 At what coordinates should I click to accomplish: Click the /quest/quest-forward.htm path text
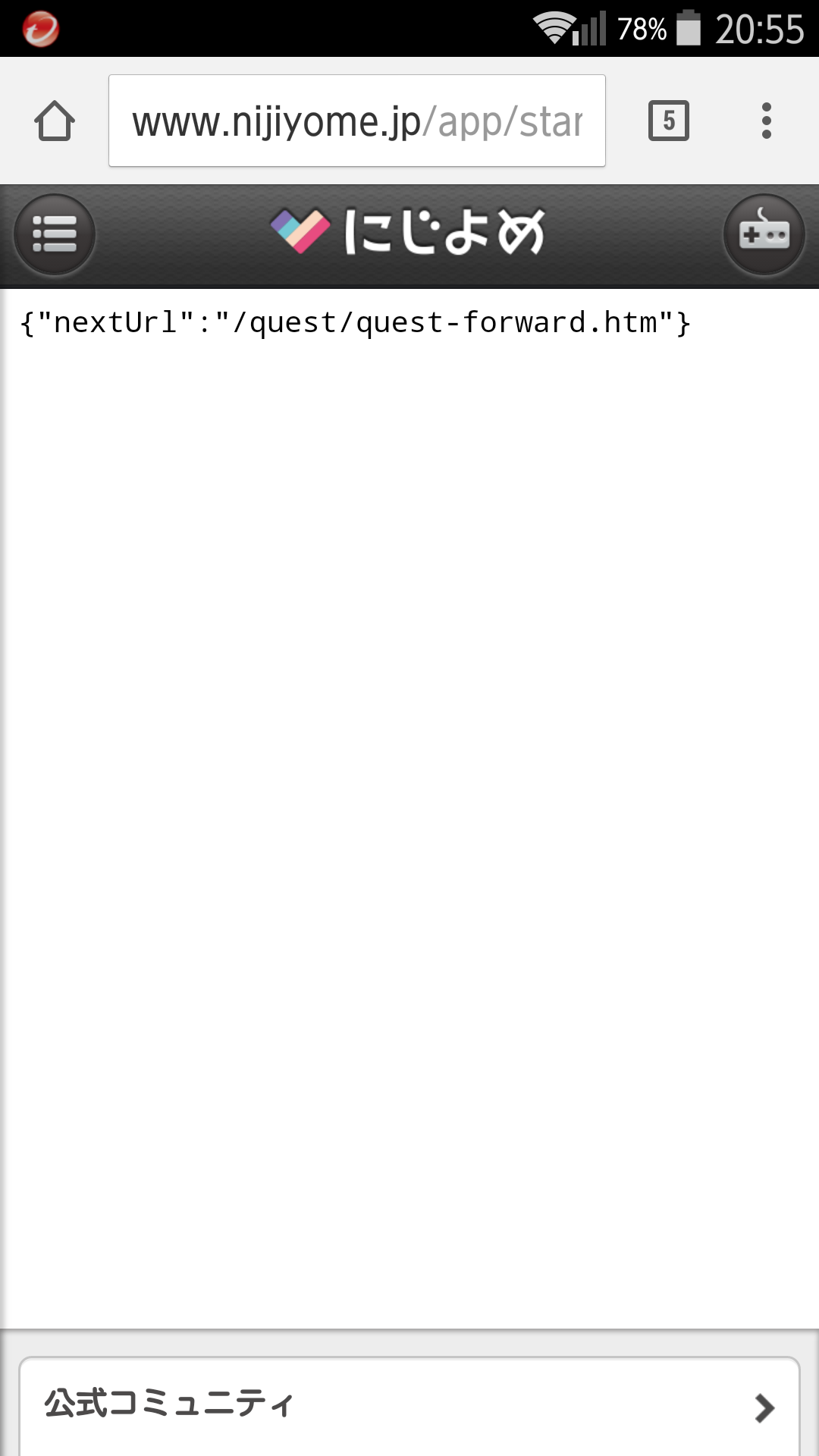pos(444,324)
